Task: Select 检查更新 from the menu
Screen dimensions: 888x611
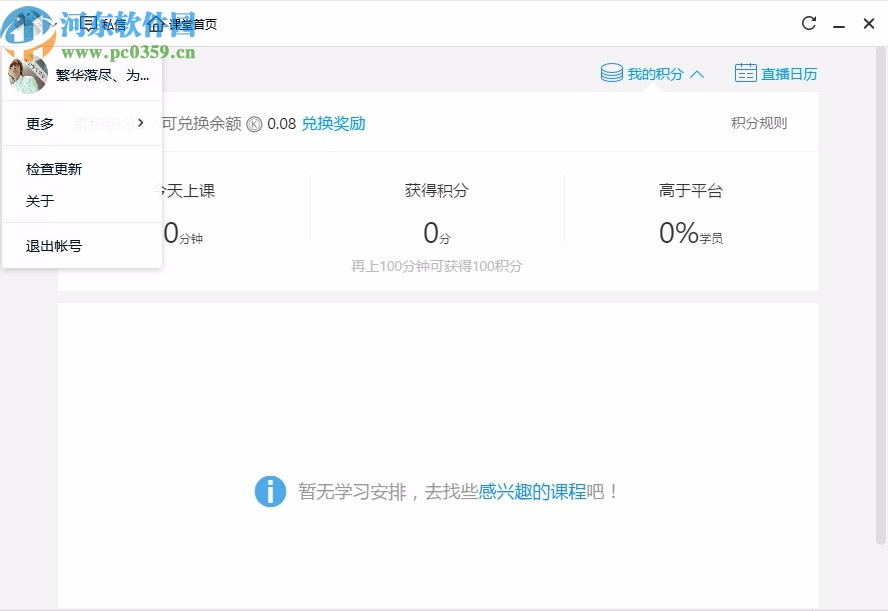Action: point(52,168)
